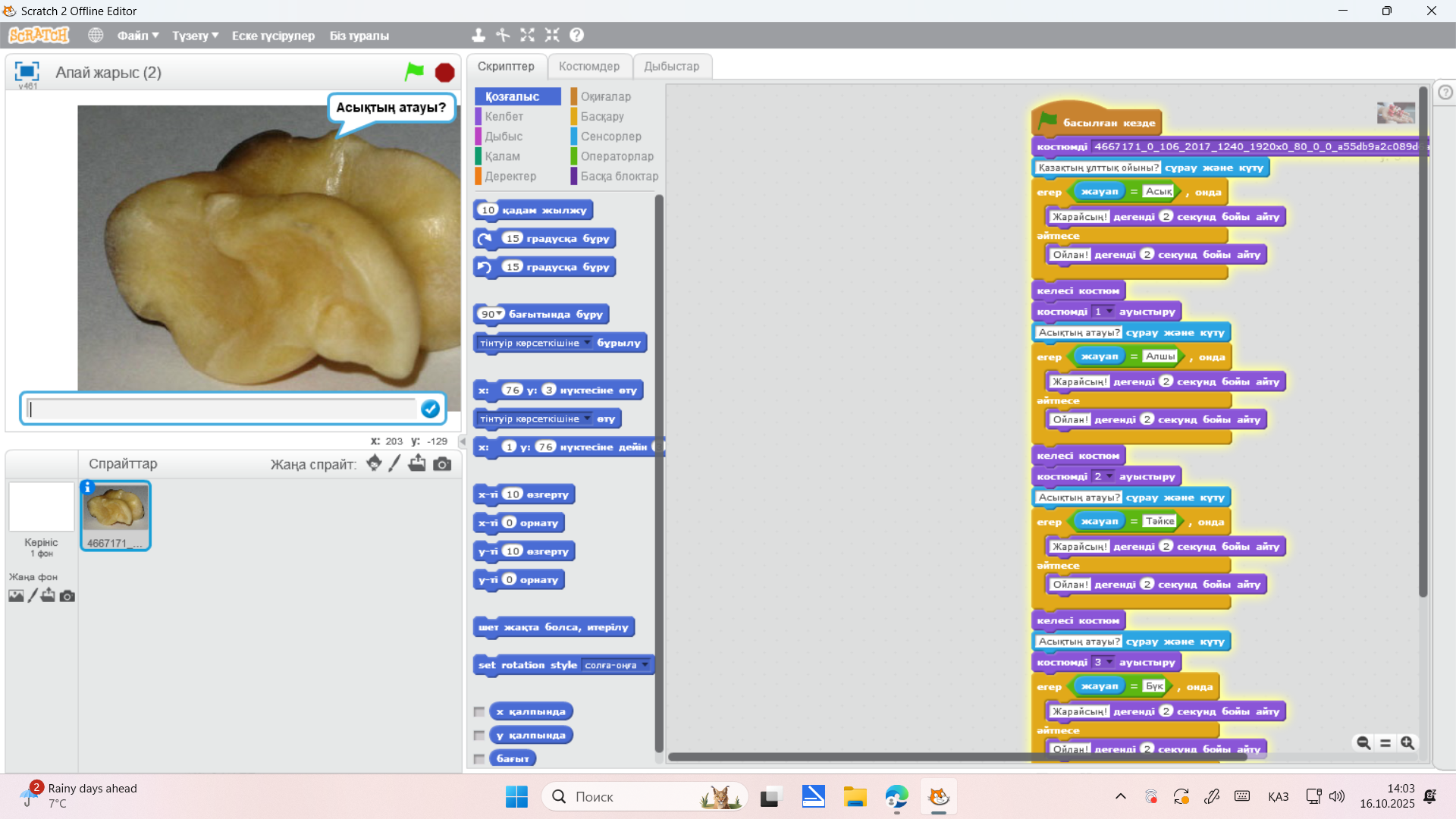Choose new sprite from library icon
1456x819 pixels.
coord(374,463)
